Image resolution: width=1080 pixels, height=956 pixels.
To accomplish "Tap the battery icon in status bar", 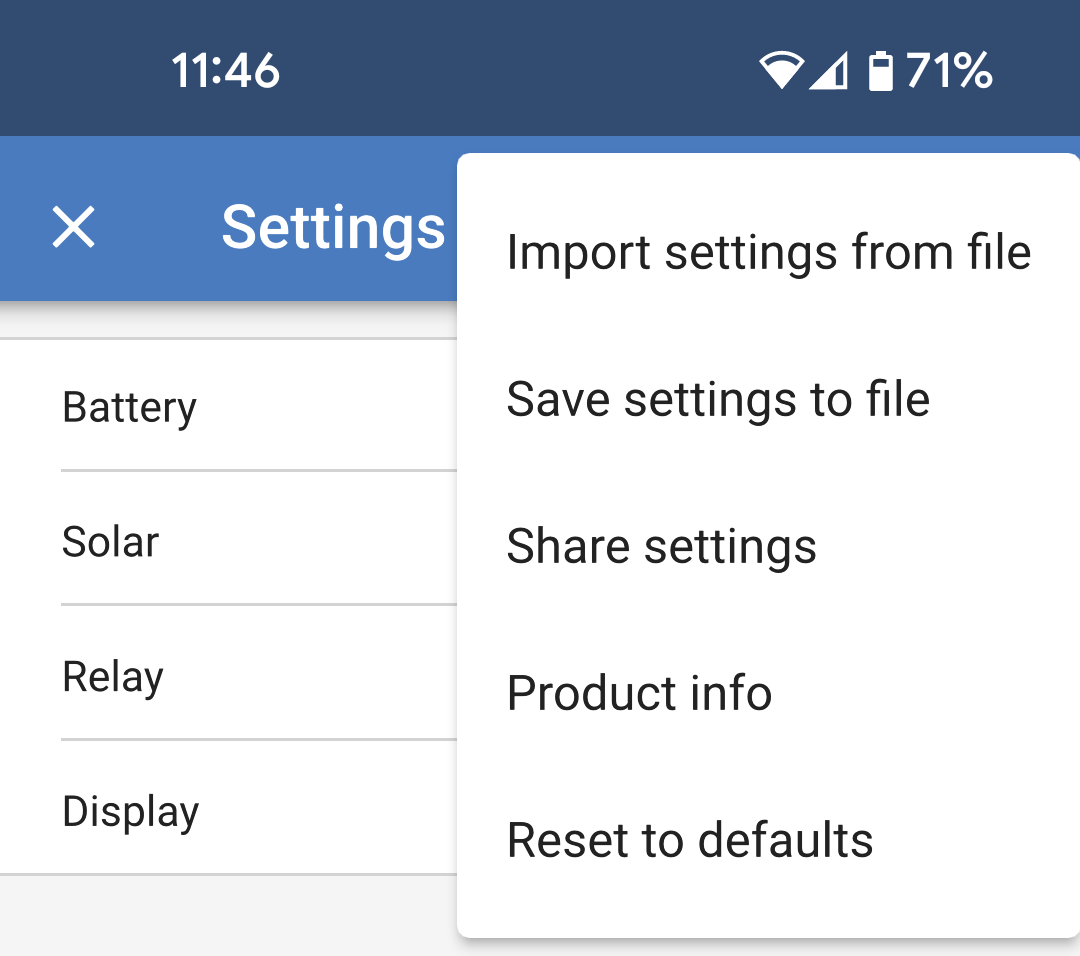I will pos(880,72).
